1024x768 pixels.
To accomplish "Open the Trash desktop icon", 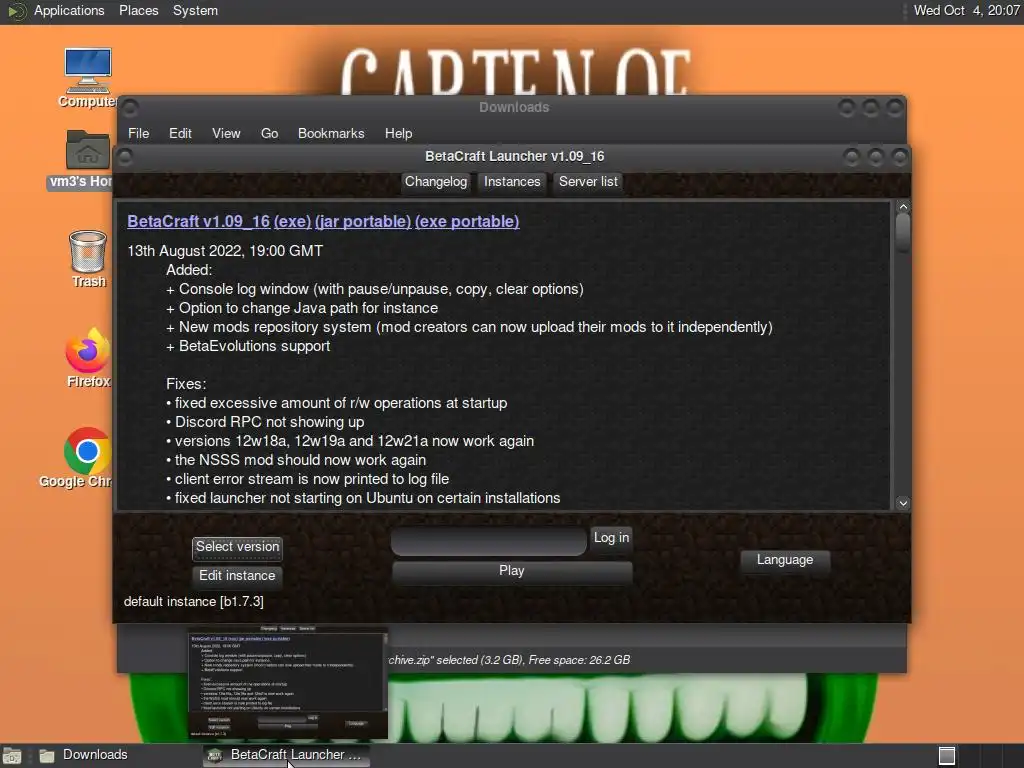I will (88, 259).
